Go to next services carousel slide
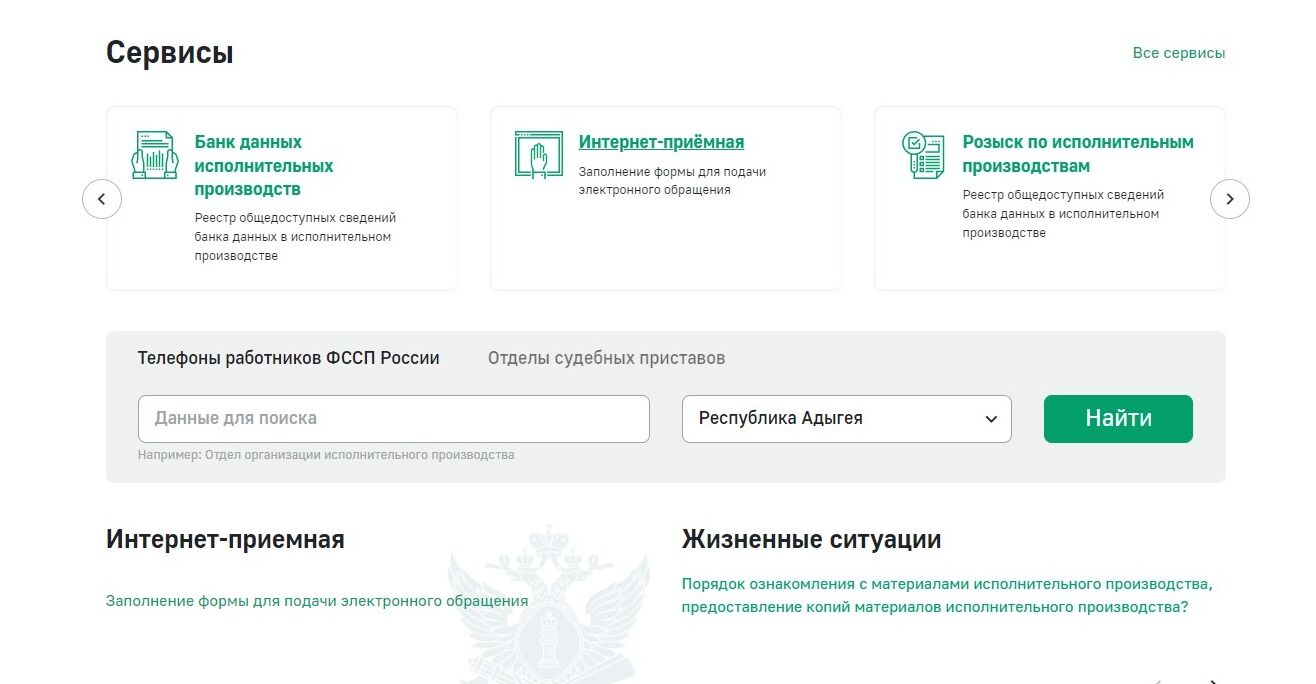Screen dimensions: 1316x684 point(1230,199)
